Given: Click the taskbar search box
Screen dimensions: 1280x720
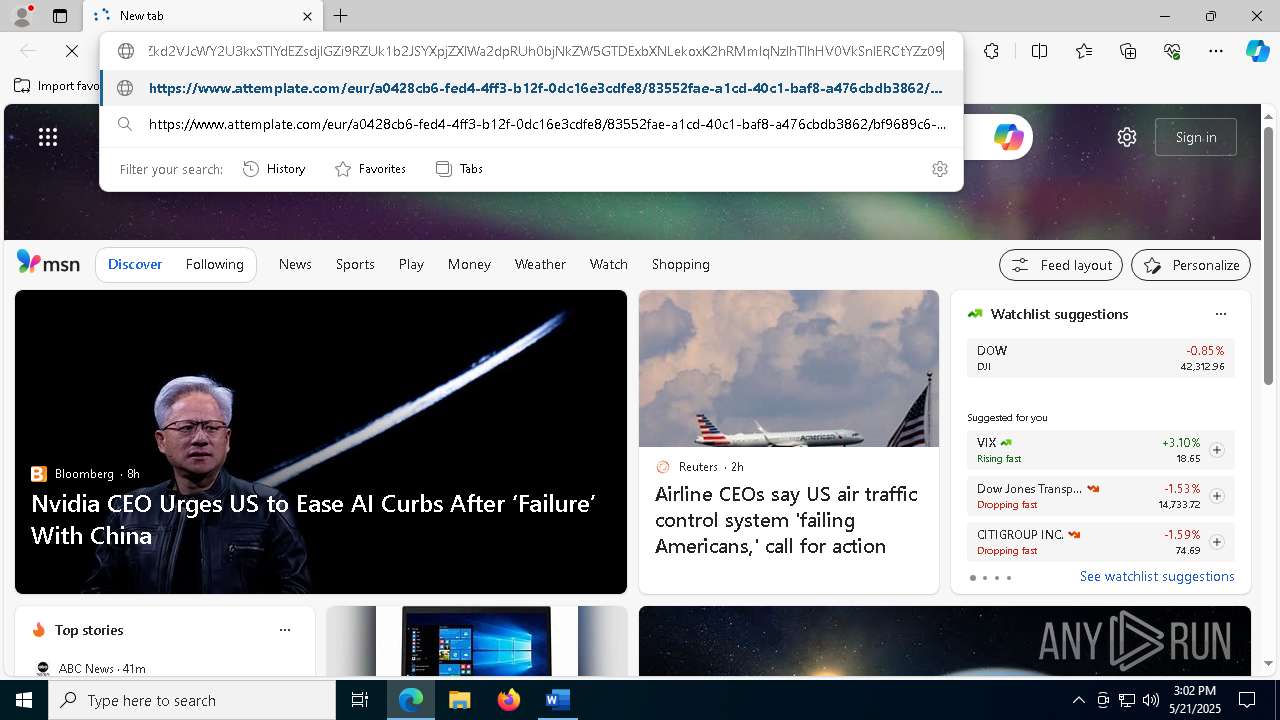Looking at the screenshot, I should coord(192,700).
